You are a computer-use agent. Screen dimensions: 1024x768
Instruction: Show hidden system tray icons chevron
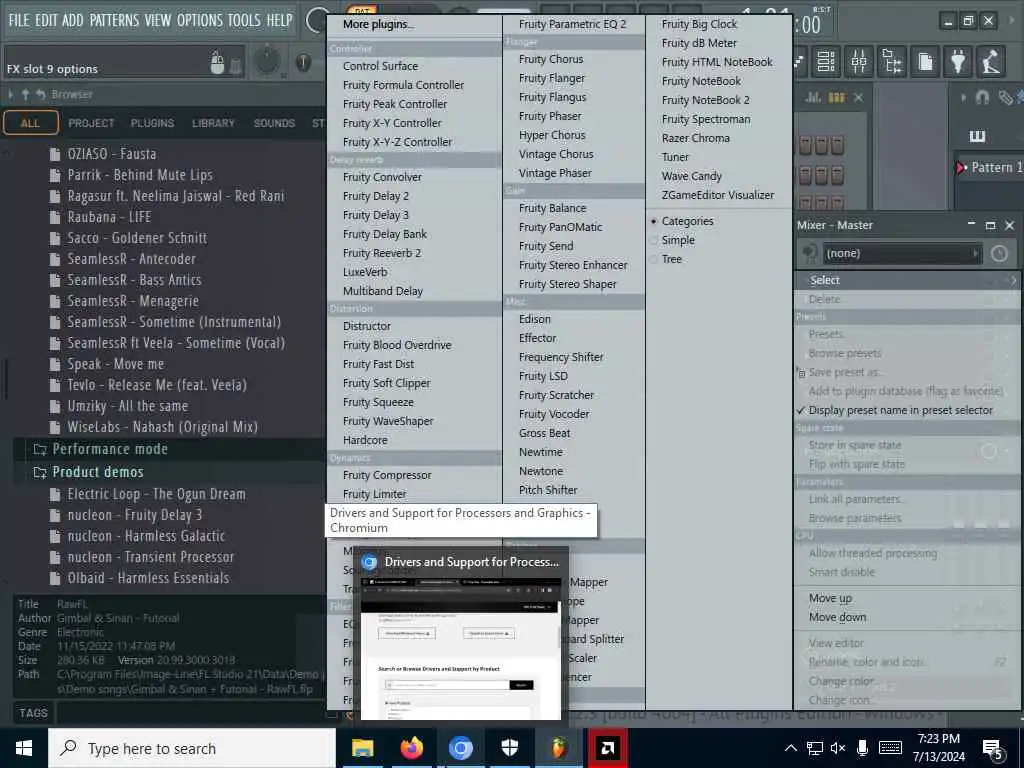pyautogui.click(x=790, y=748)
